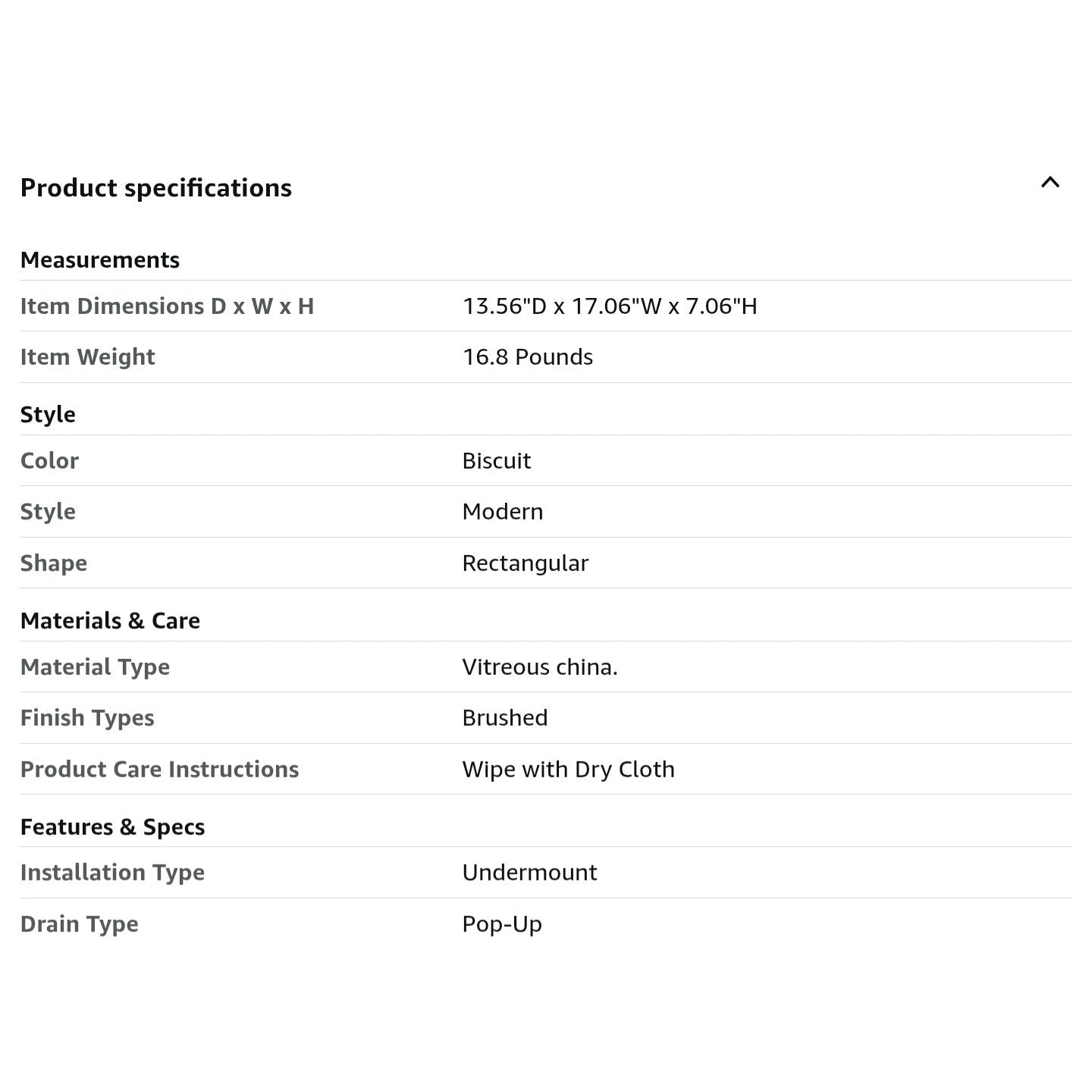Click the Pop-Up drain type value
This screenshot has width=1092, height=1092.
502,924
